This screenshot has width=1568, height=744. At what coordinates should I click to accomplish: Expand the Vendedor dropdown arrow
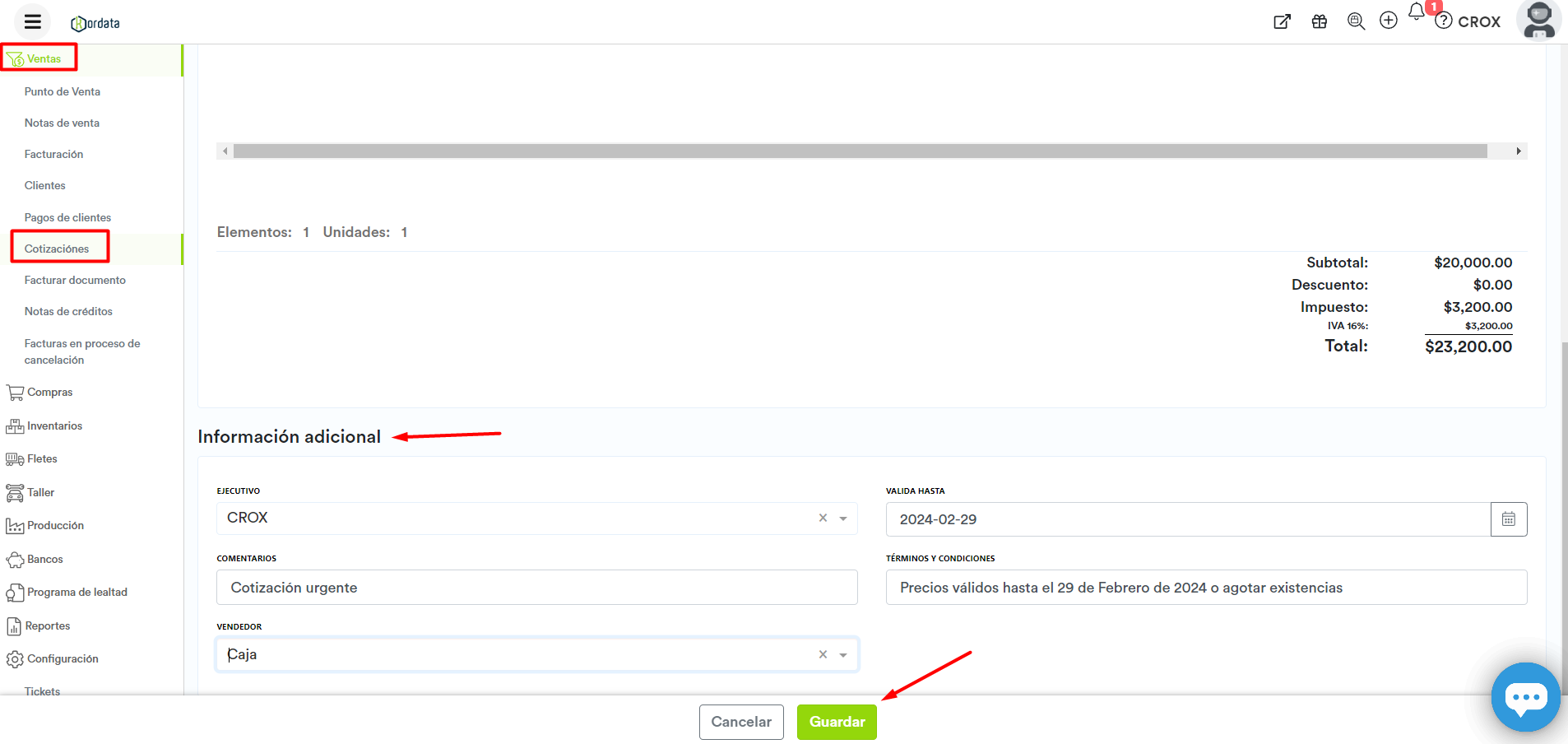point(843,655)
